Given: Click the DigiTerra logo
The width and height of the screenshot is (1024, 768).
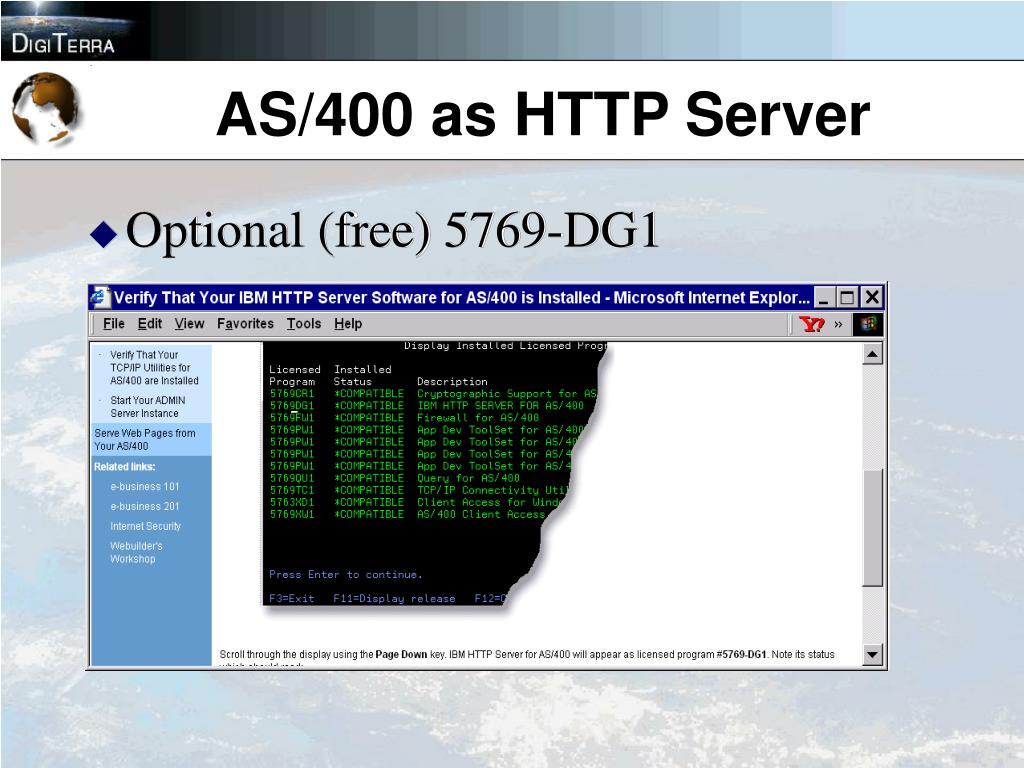Looking at the screenshot, I should [x=63, y=44].
